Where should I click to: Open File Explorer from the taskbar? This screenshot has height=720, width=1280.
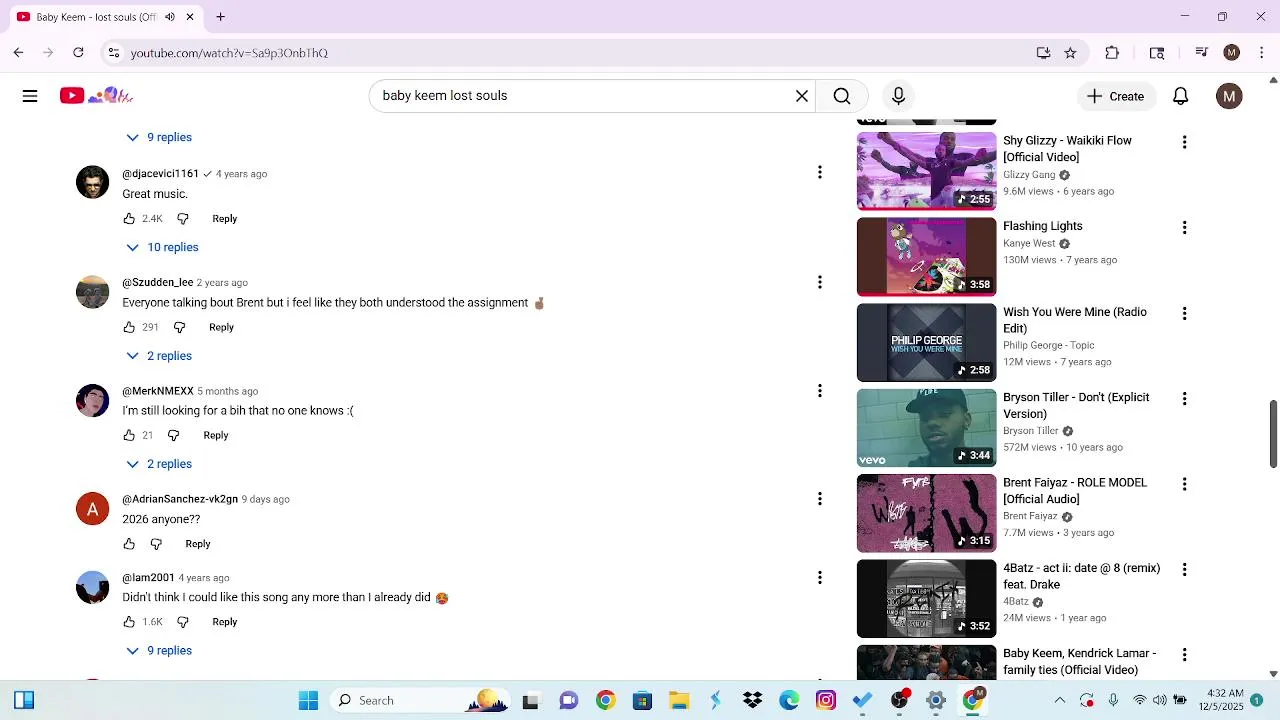click(679, 701)
